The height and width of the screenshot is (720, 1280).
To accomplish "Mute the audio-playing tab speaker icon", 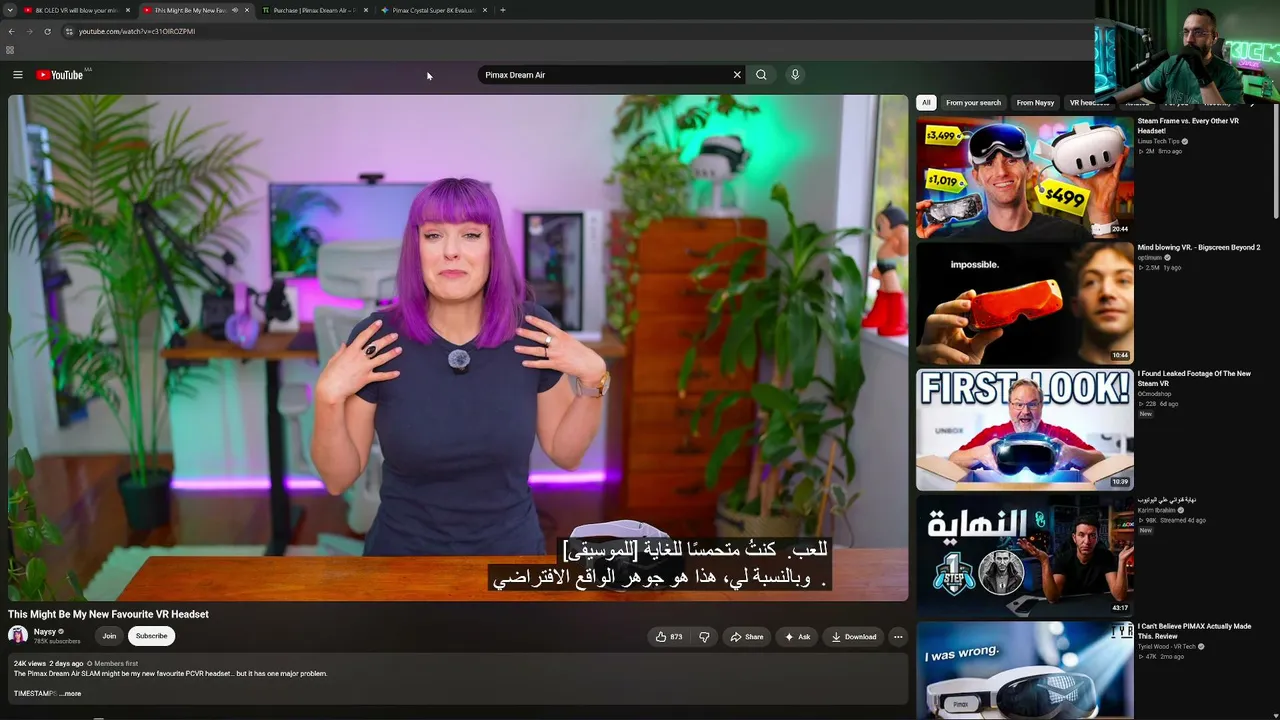I will [235, 10].
